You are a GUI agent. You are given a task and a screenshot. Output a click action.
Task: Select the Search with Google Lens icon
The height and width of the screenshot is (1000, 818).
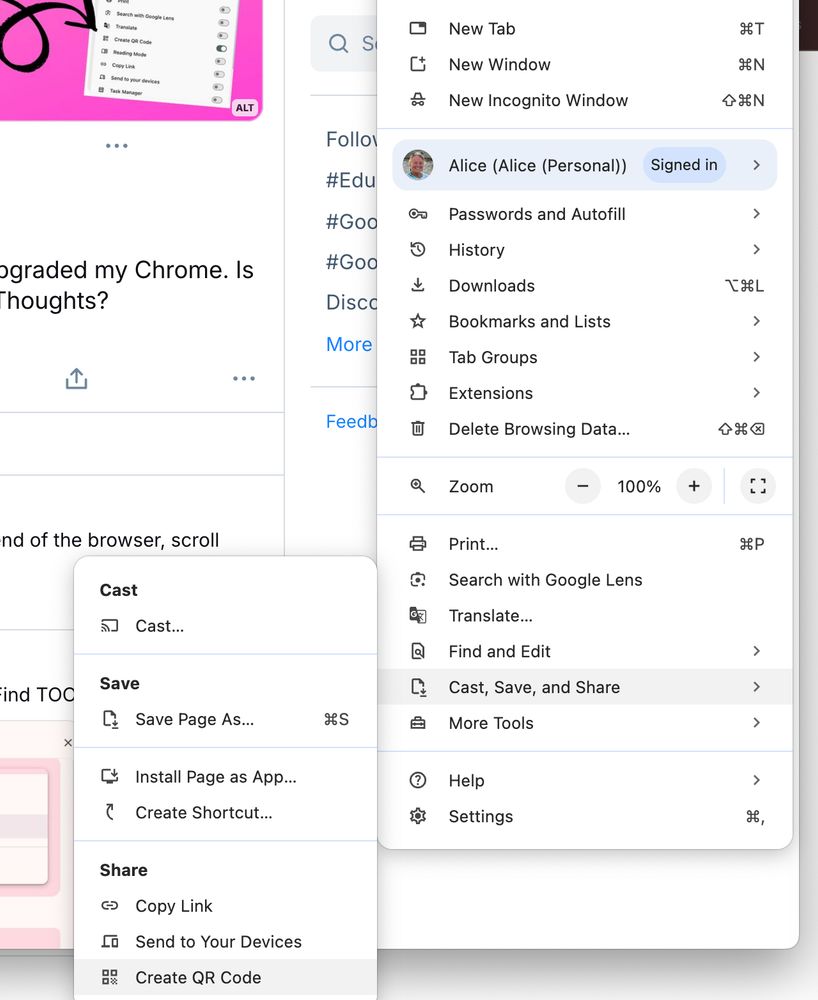pyautogui.click(x=418, y=580)
